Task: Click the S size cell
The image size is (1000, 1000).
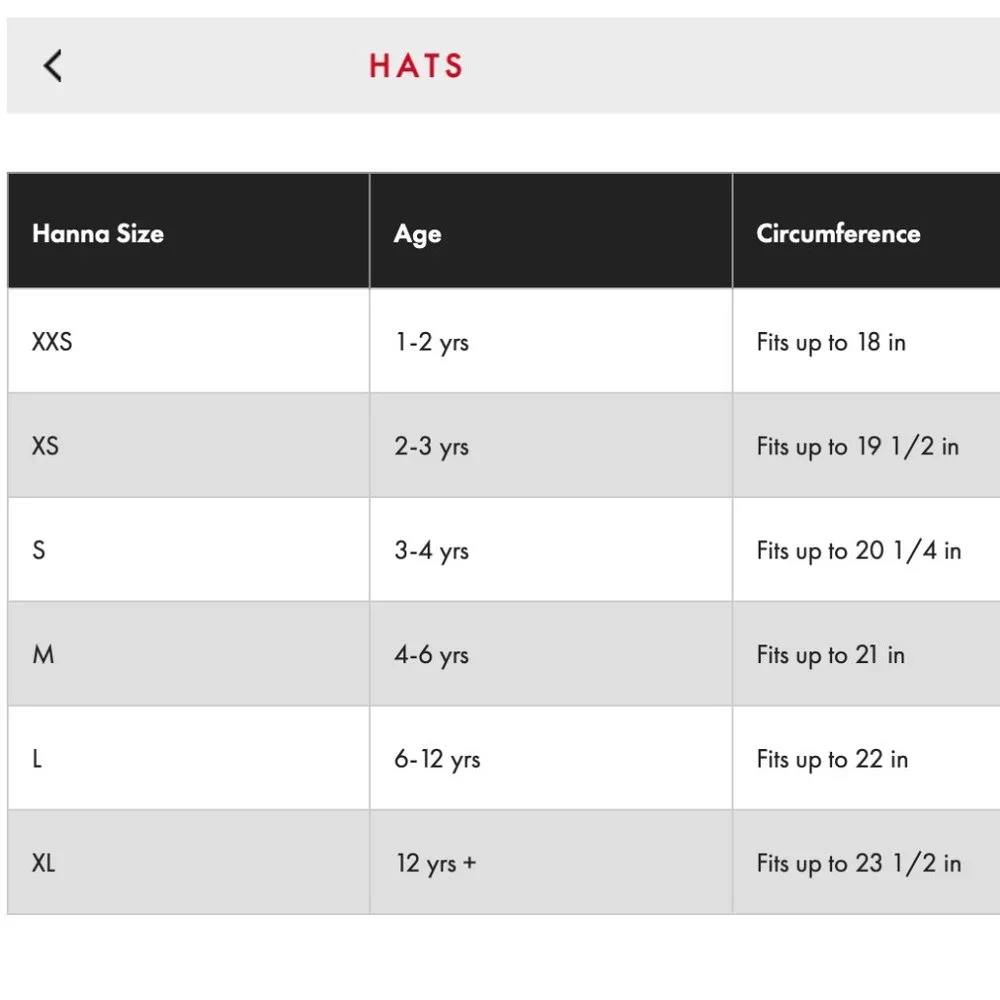Action: tap(39, 550)
